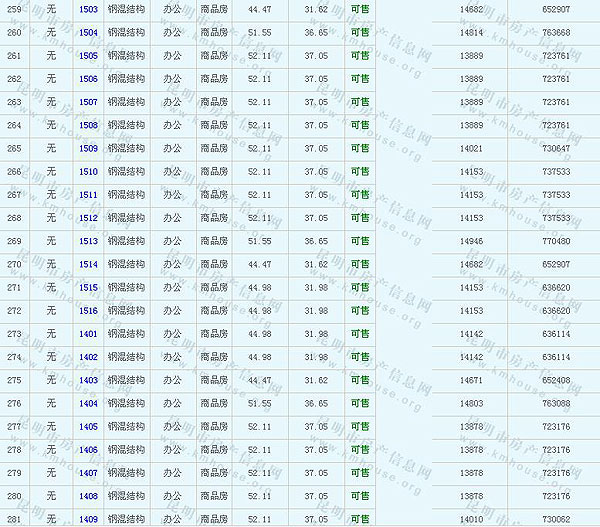This screenshot has width=600, height=527.
Task: Click room 1516 link
Action: 88,311
